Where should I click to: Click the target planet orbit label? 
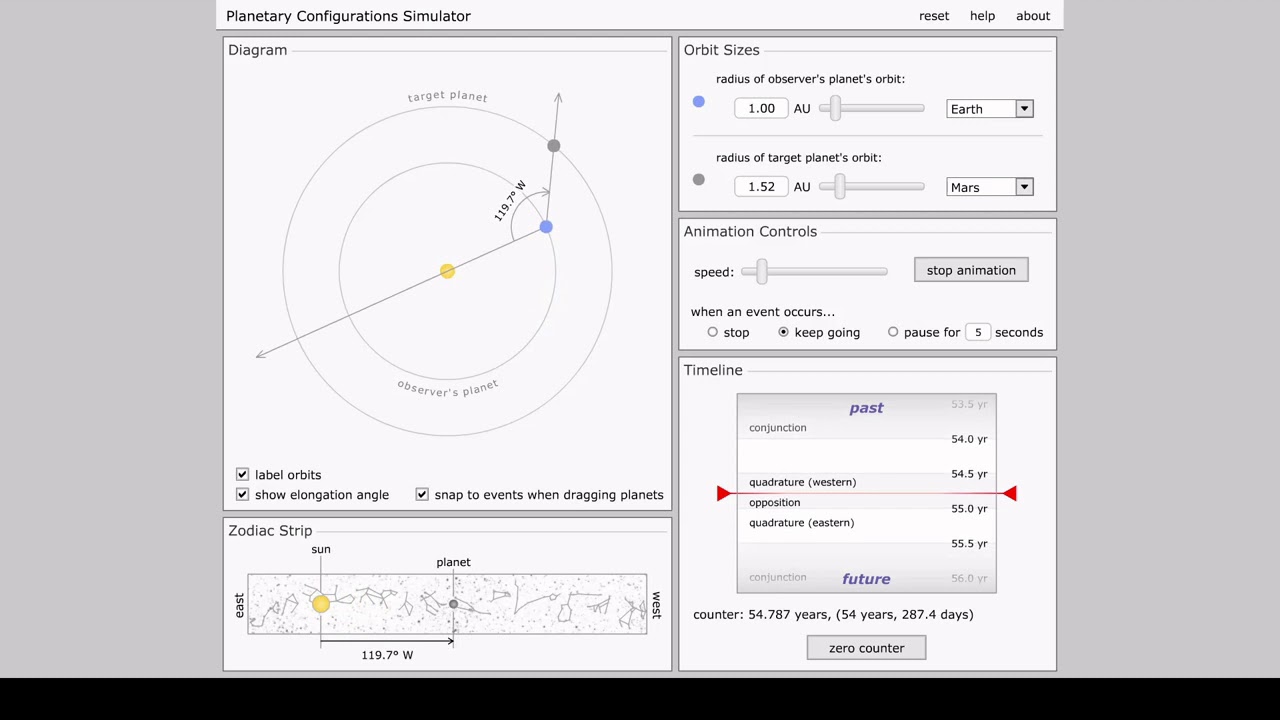point(447,97)
